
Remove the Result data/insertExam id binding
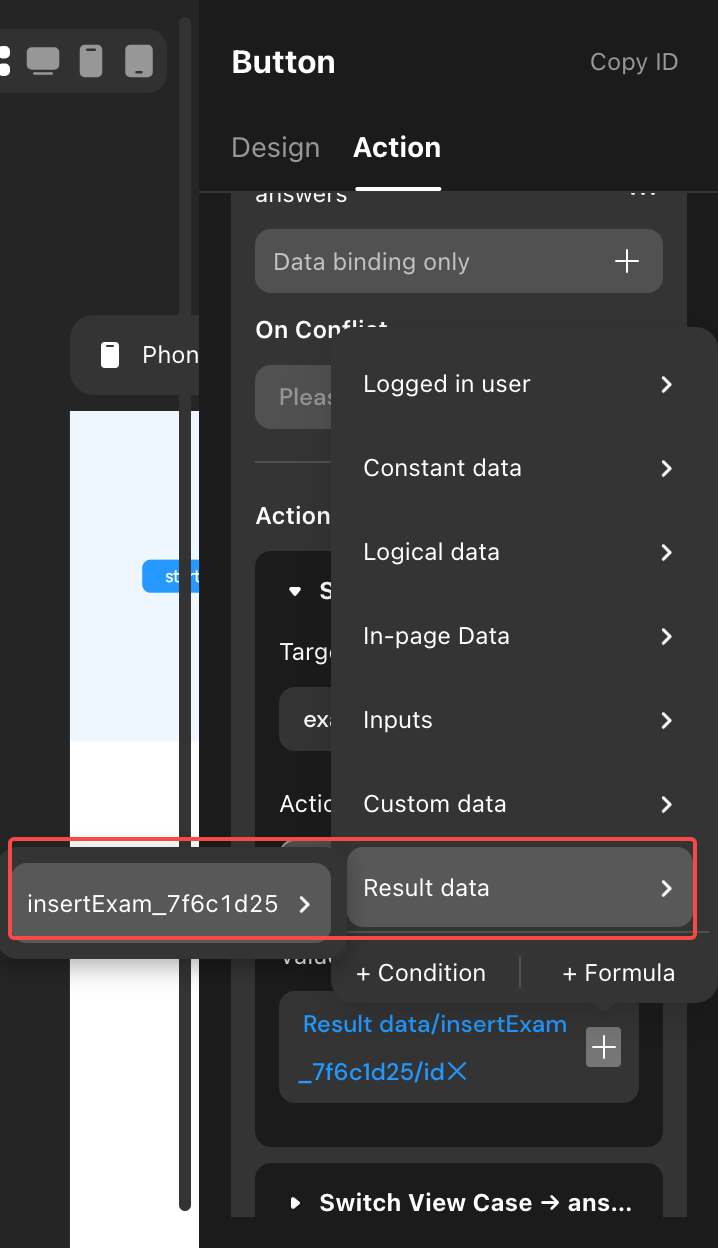457,1072
